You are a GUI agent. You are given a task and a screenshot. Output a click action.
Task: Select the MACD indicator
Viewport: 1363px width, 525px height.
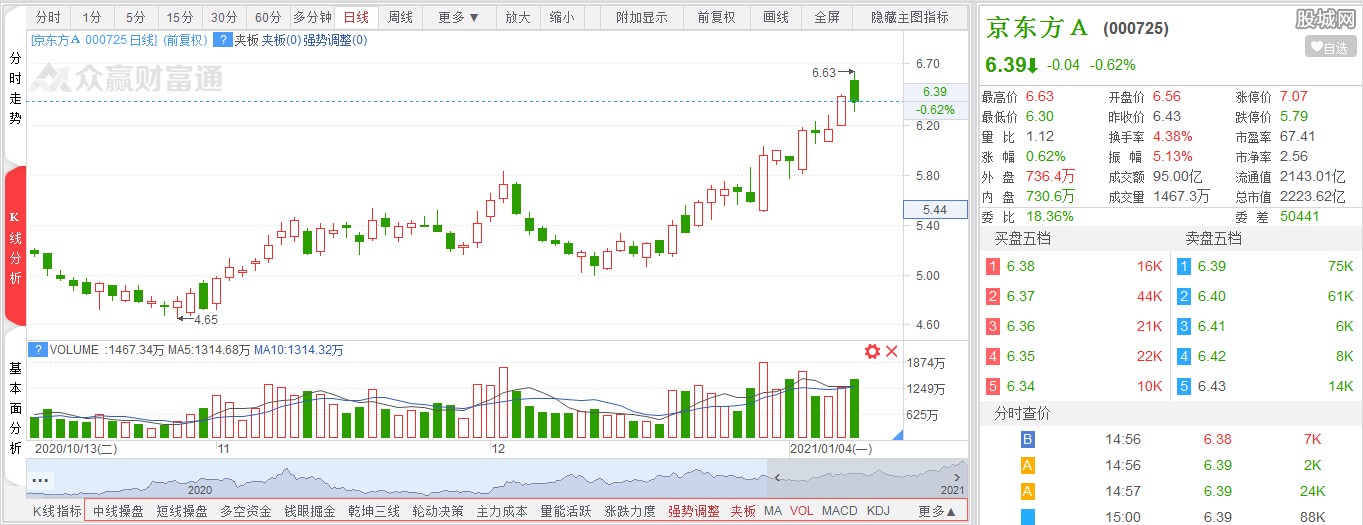840,511
